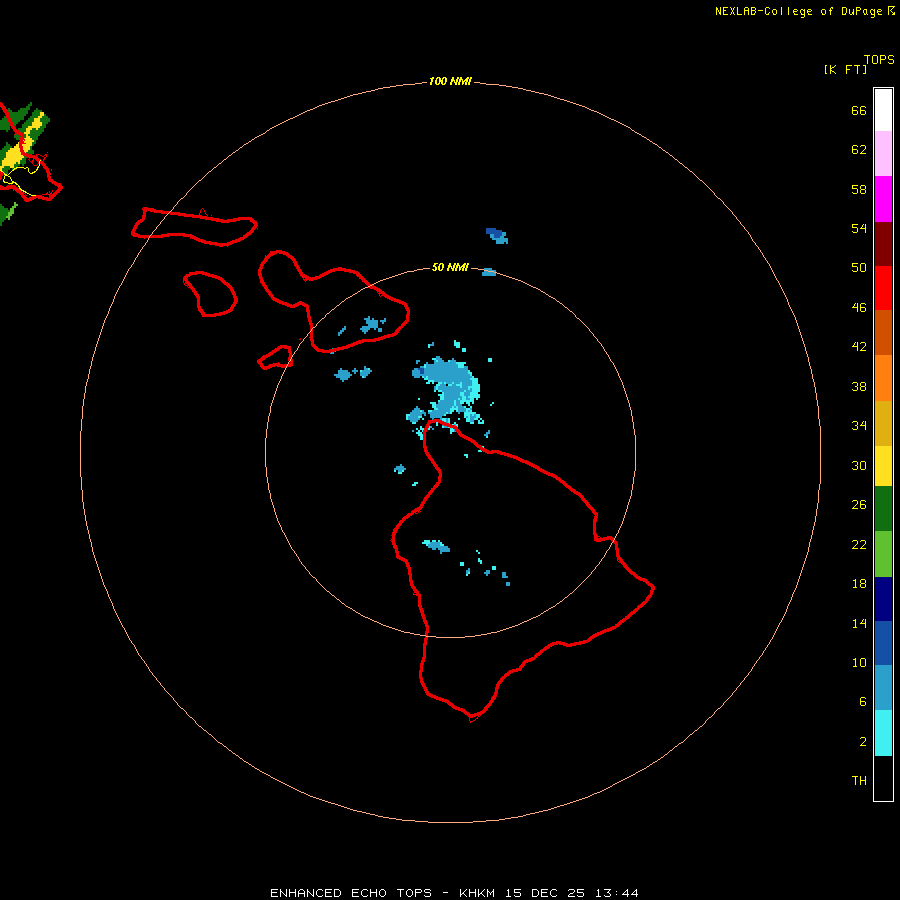Click the Kahoolawe island outline
This screenshot has width=900, height=900.
click(275, 357)
